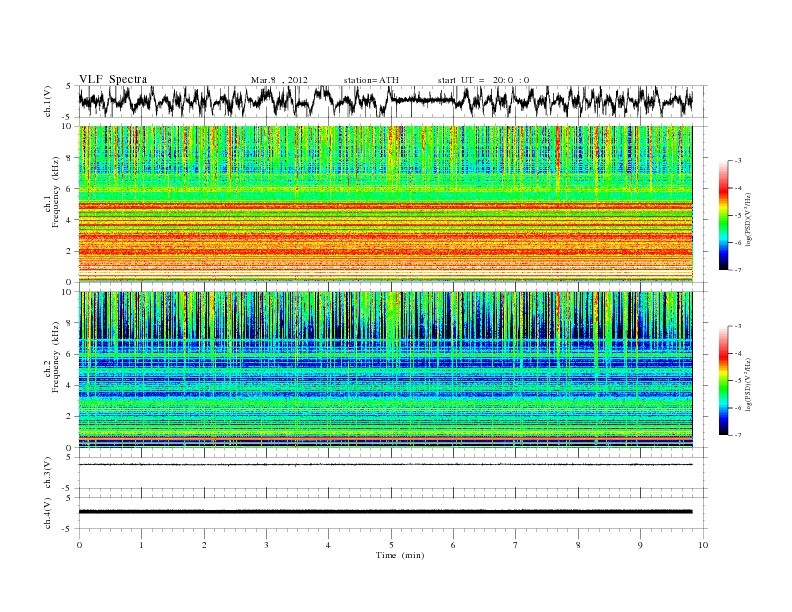Screen dimensions: 792x612
Task: Click the "-7" tick on ch.2 colorbar
Action: (x=737, y=435)
